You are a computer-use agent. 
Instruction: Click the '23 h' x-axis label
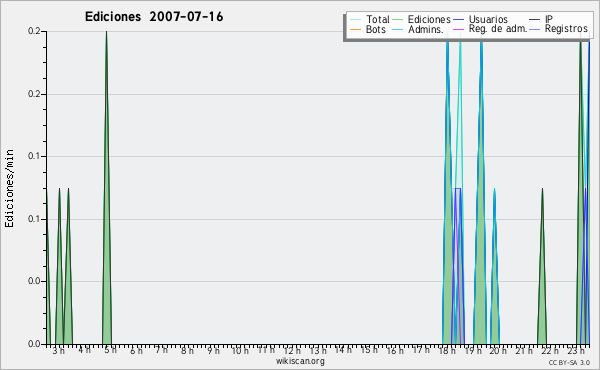(576, 350)
